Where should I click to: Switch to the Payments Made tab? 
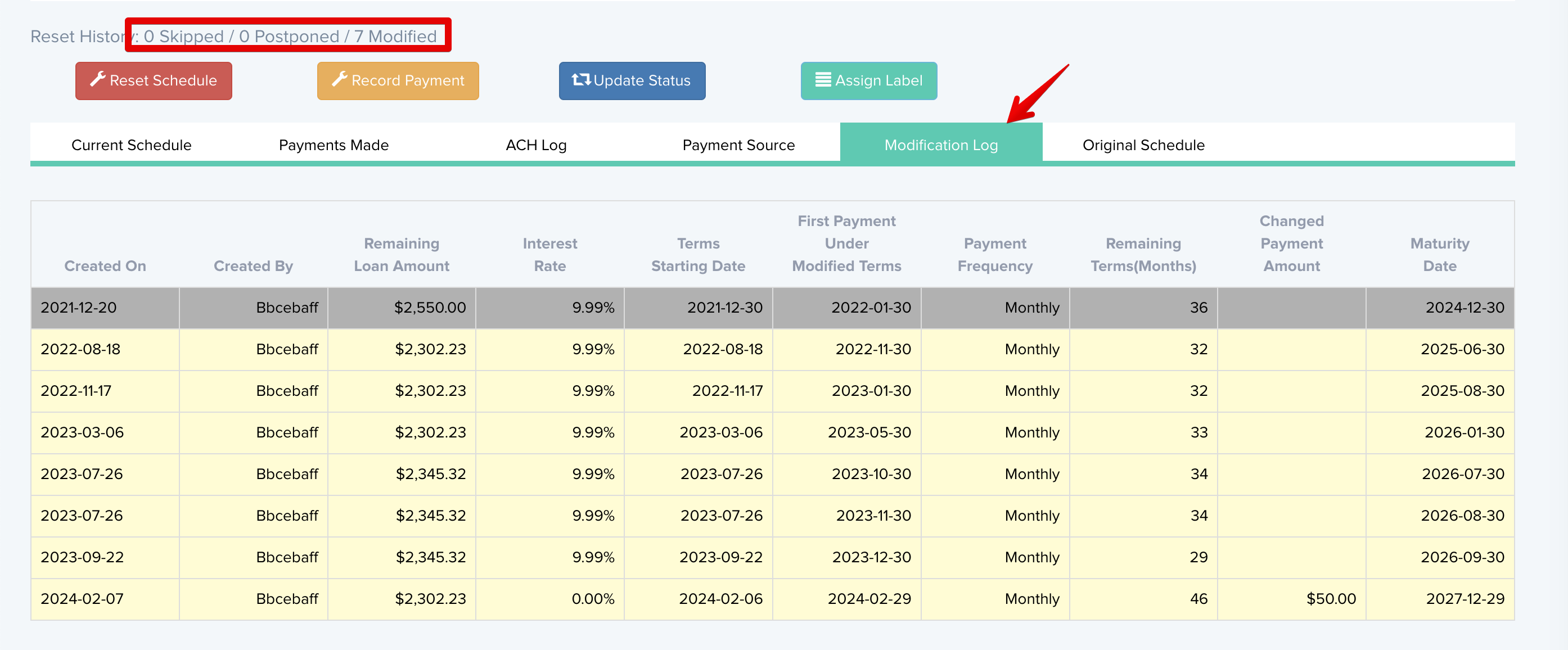pyautogui.click(x=333, y=145)
